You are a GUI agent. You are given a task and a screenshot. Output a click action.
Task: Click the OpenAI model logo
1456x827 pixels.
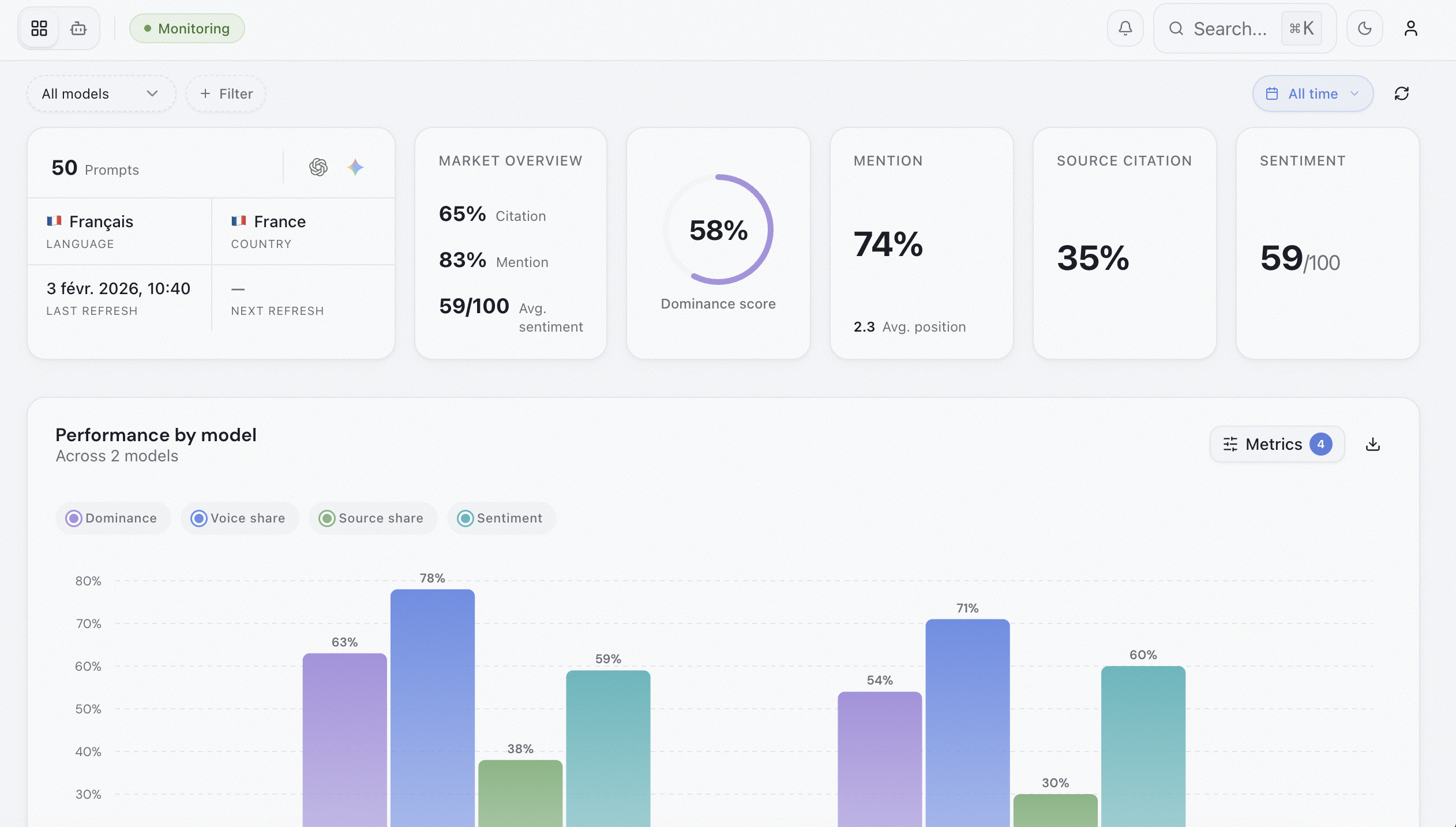319,167
